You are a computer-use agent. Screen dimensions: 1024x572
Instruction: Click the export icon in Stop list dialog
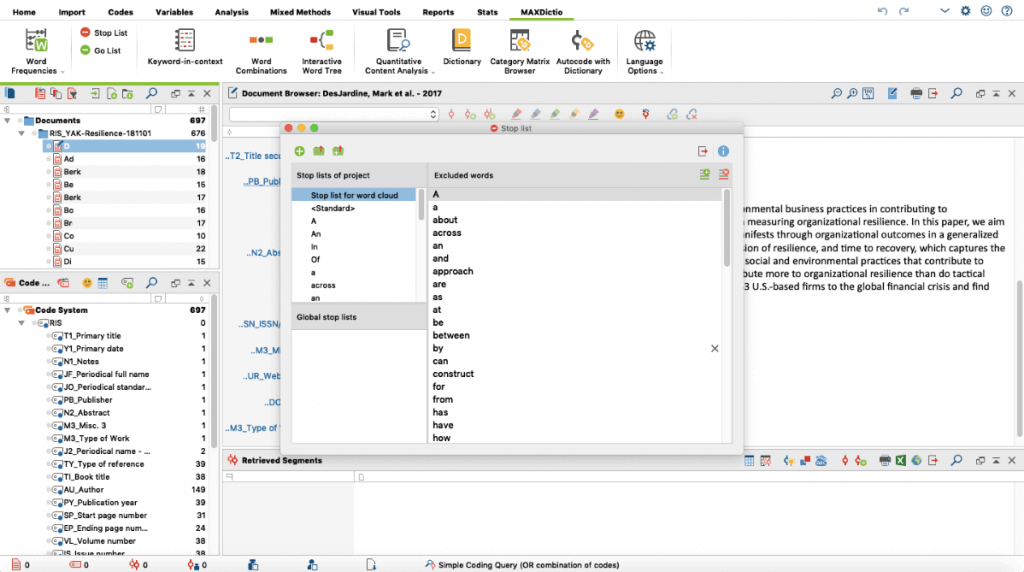[x=703, y=151]
